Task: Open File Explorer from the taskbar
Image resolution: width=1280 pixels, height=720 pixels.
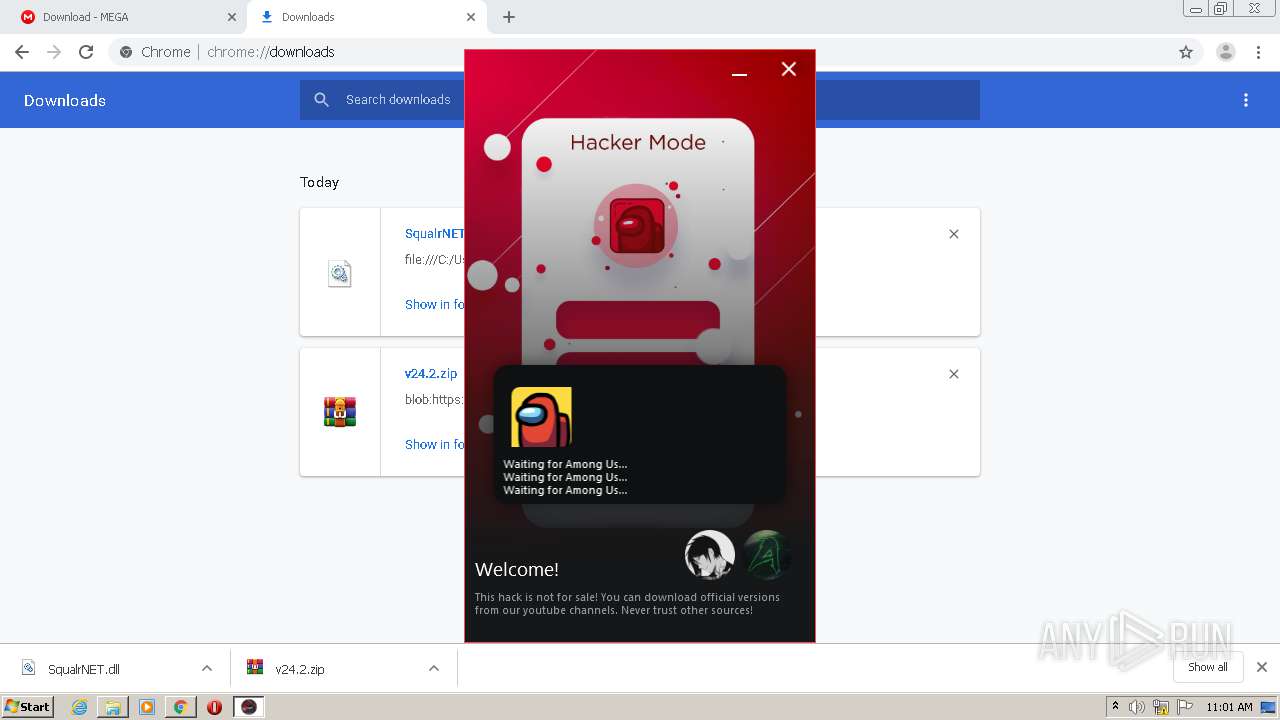Action: click(x=113, y=707)
